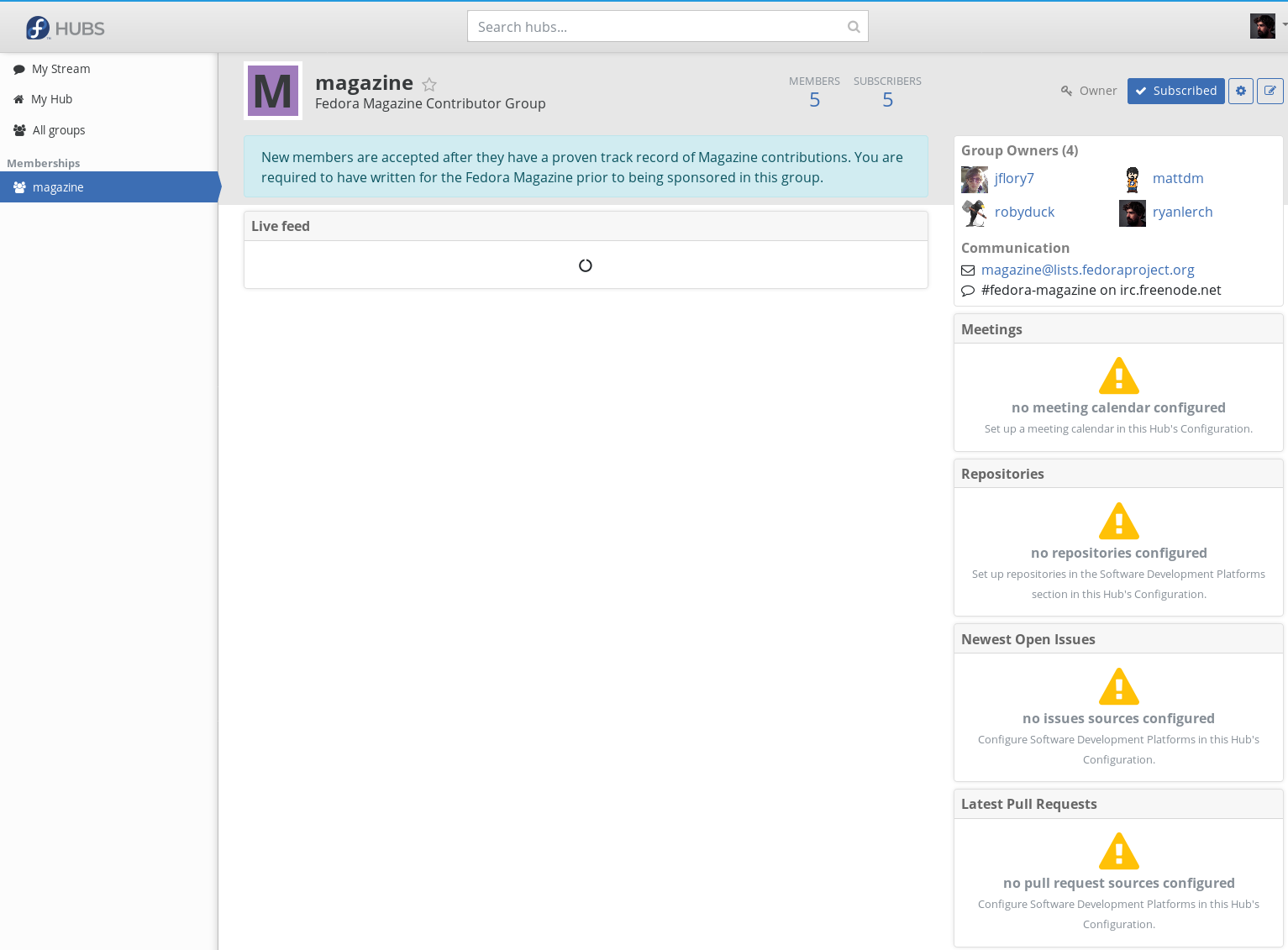The width and height of the screenshot is (1288, 950).
Task: Click jflory7's avatar image
Action: (x=975, y=180)
